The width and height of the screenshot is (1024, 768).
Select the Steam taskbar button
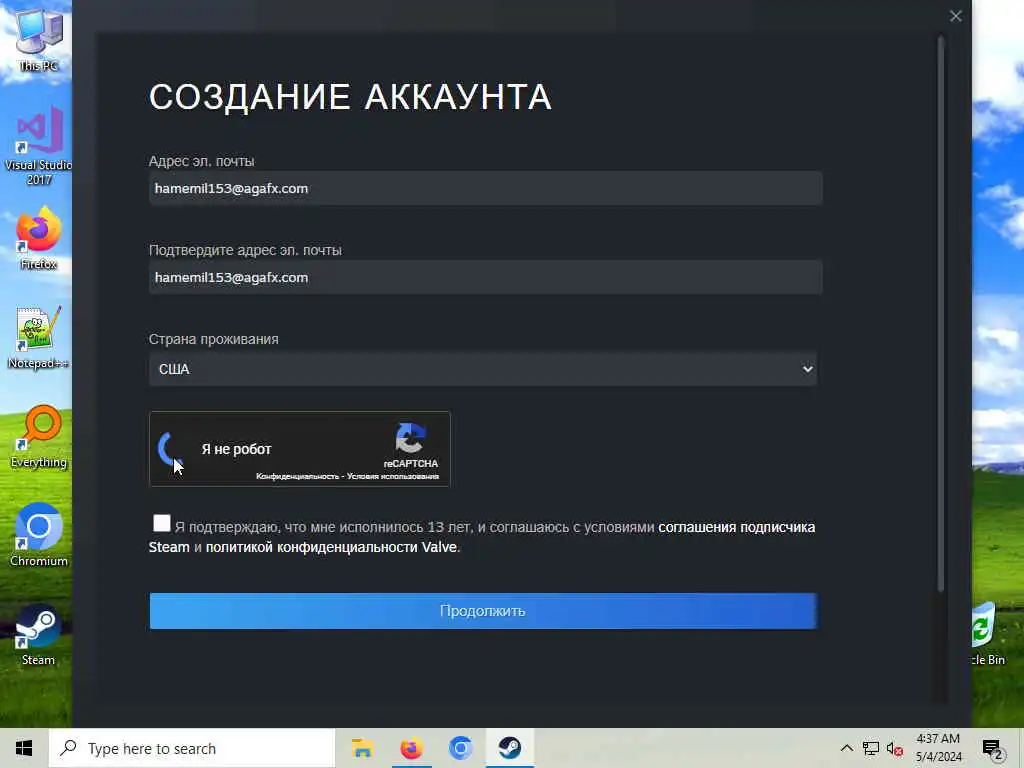tap(510, 748)
